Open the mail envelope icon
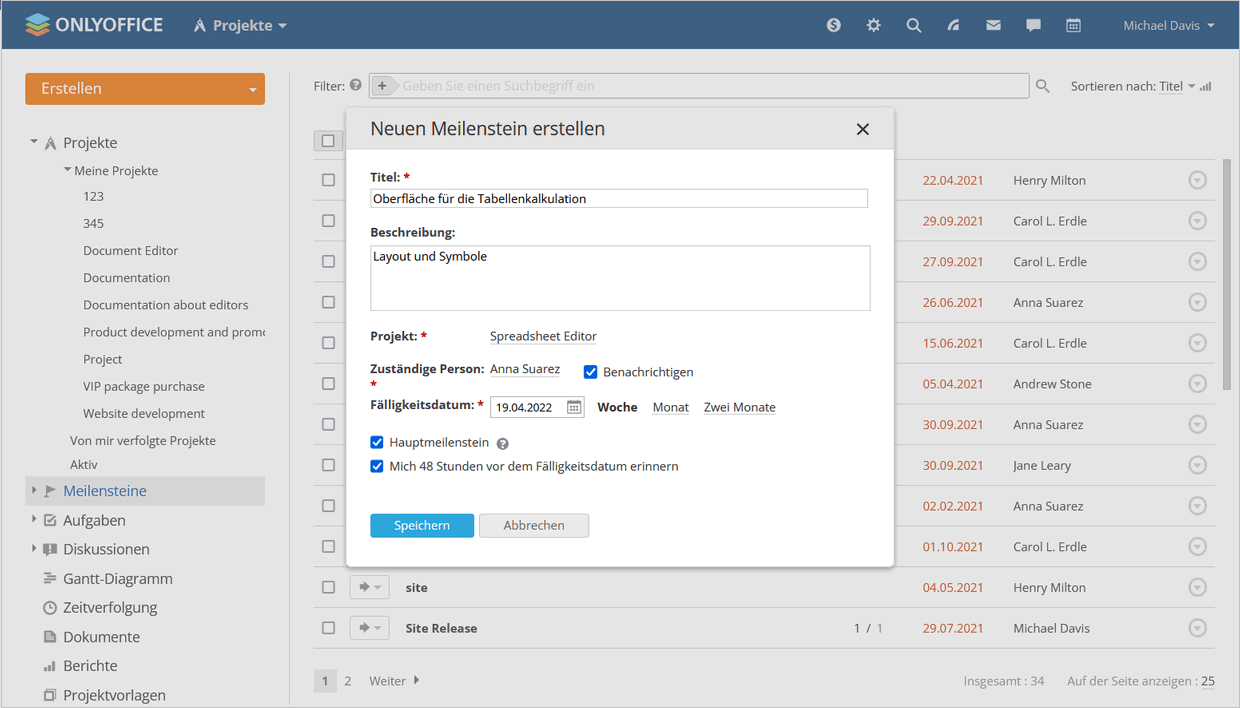The width and height of the screenshot is (1240, 708). point(993,25)
